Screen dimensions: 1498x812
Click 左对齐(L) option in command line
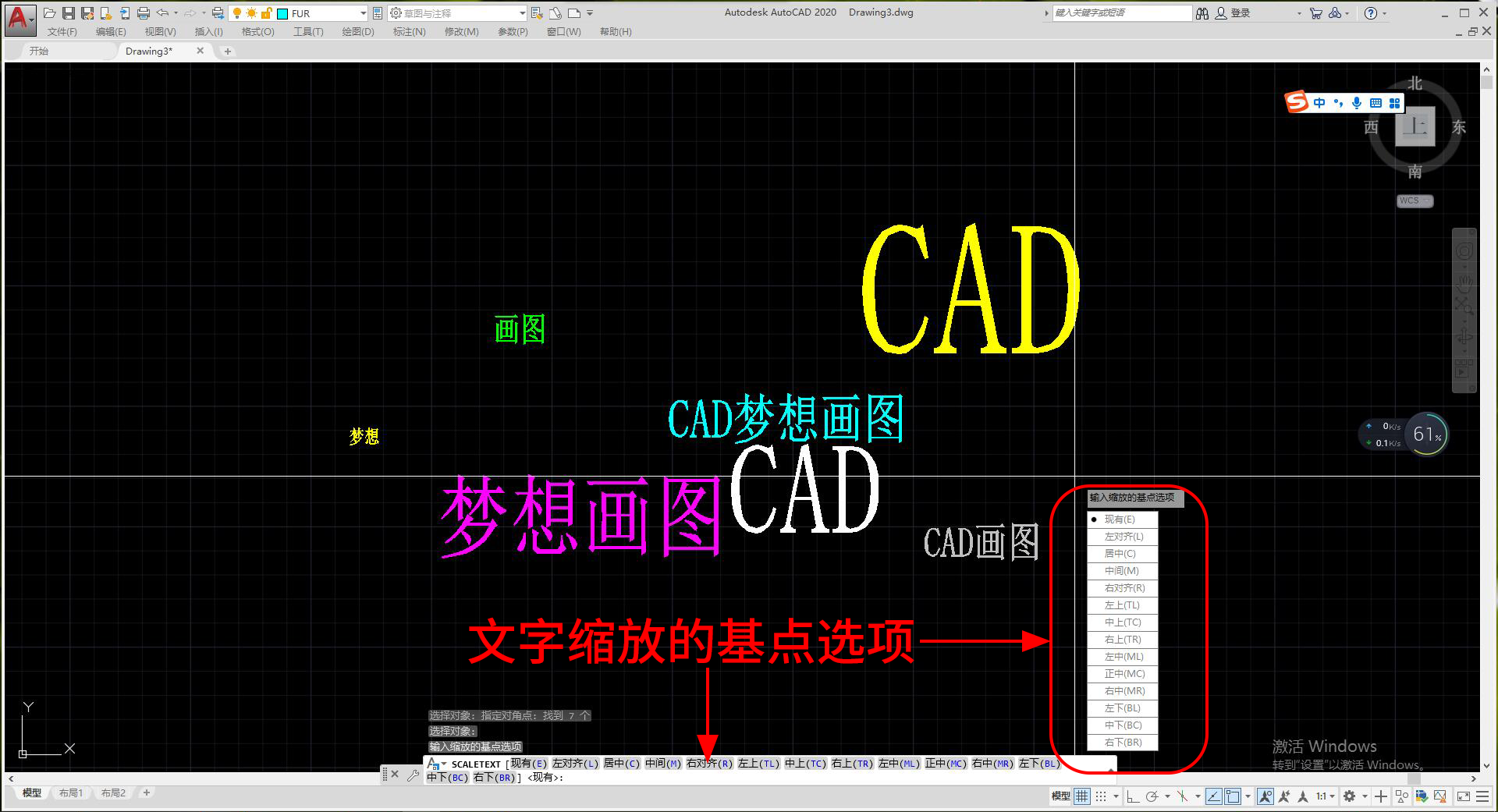[x=575, y=764]
